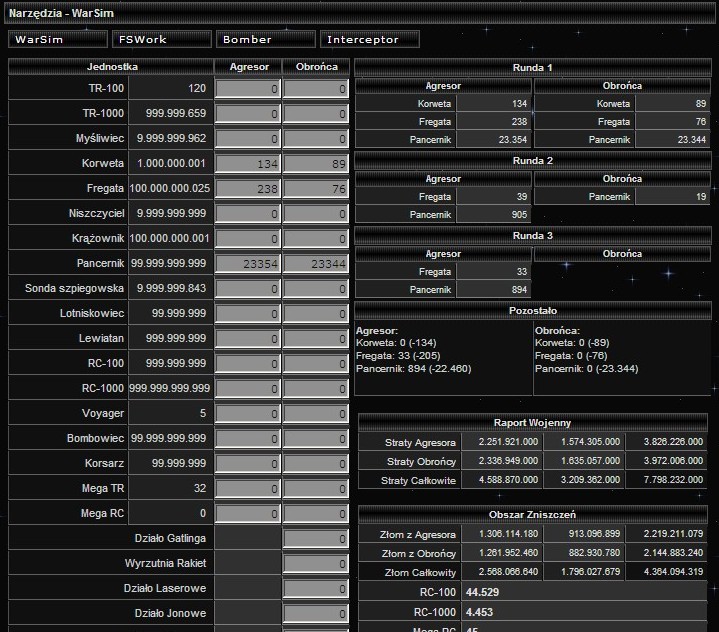Viewport: 719px width, 632px height.
Task: Focus the Agresor field for Bombowiec
Action: pyautogui.click(x=248, y=439)
